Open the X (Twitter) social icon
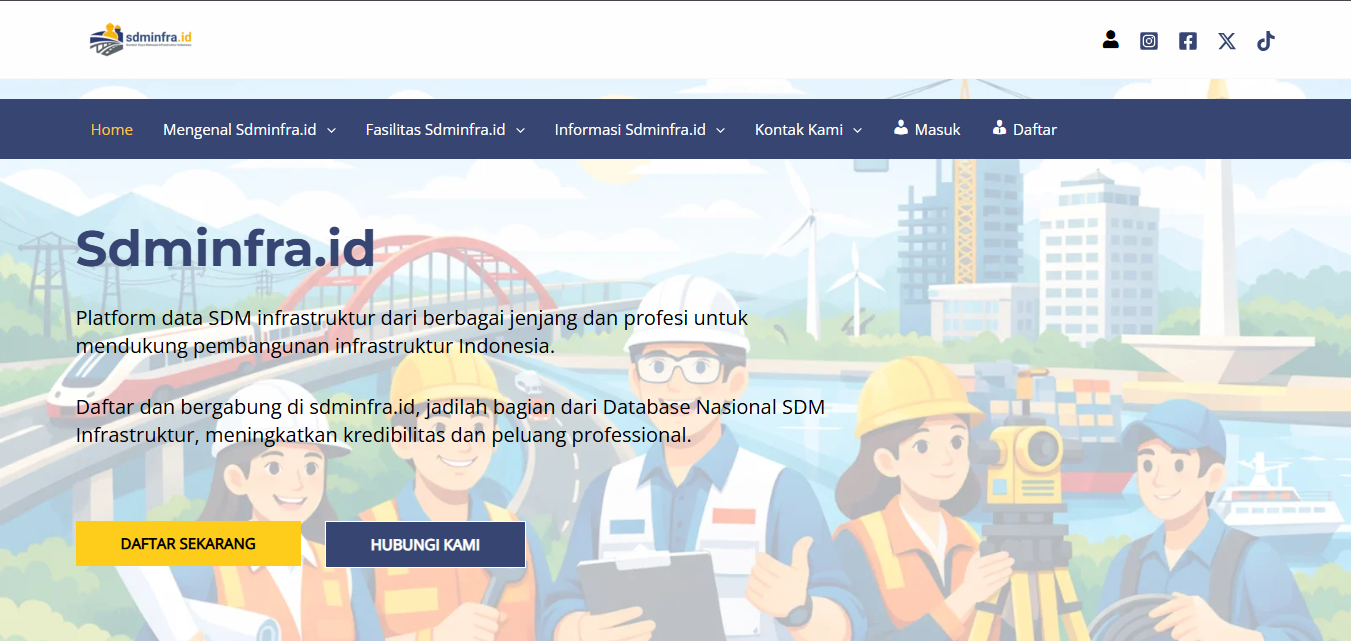 point(1226,41)
